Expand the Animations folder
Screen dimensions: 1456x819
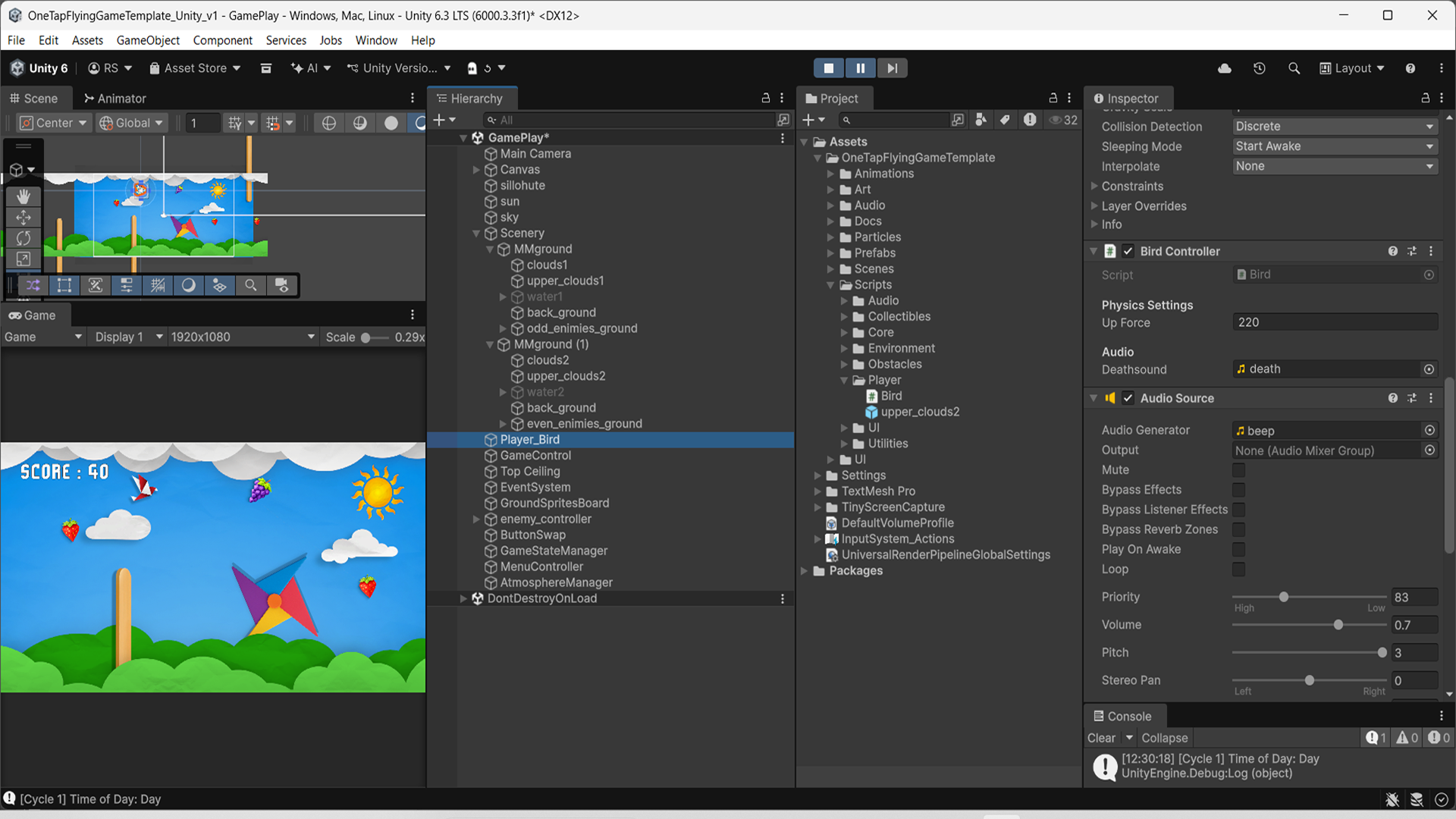coord(830,174)
